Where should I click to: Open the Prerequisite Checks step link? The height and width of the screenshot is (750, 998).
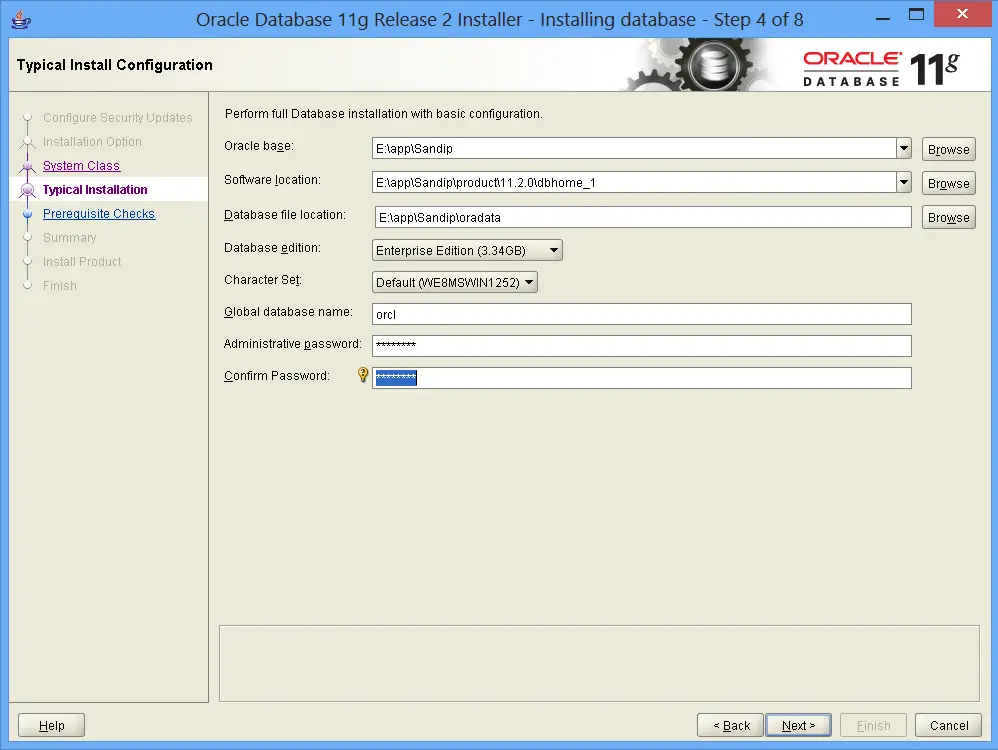coord(99,213)
